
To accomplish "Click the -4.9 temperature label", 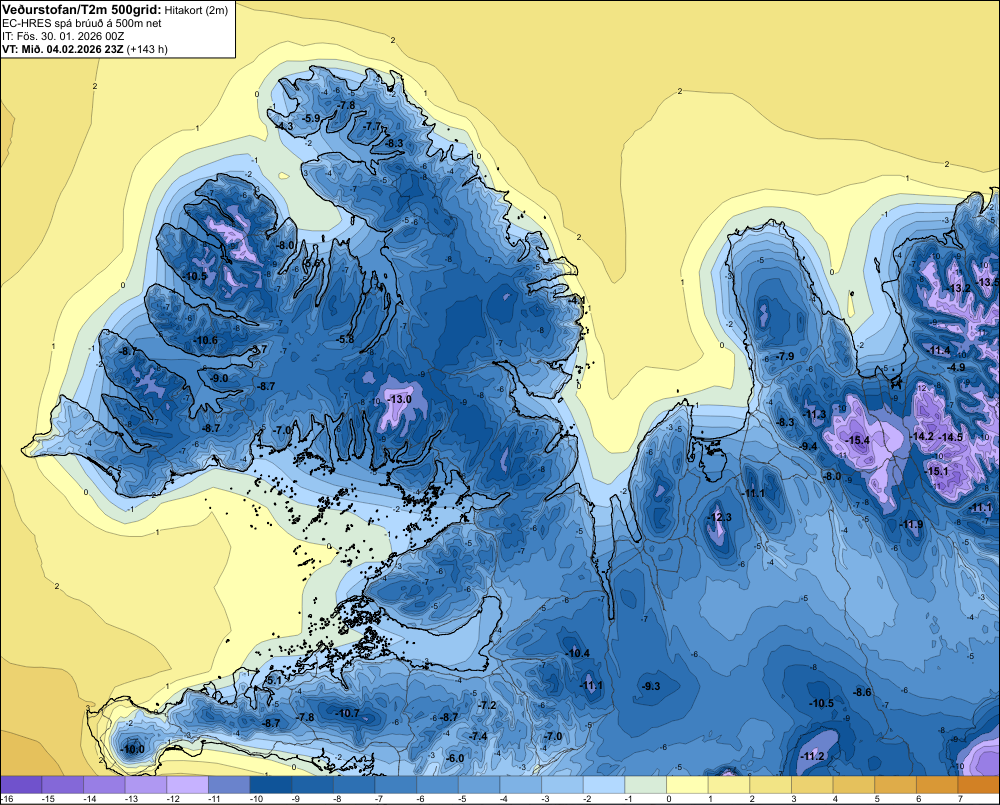I will pyautogui.click(x=956, y=367).
